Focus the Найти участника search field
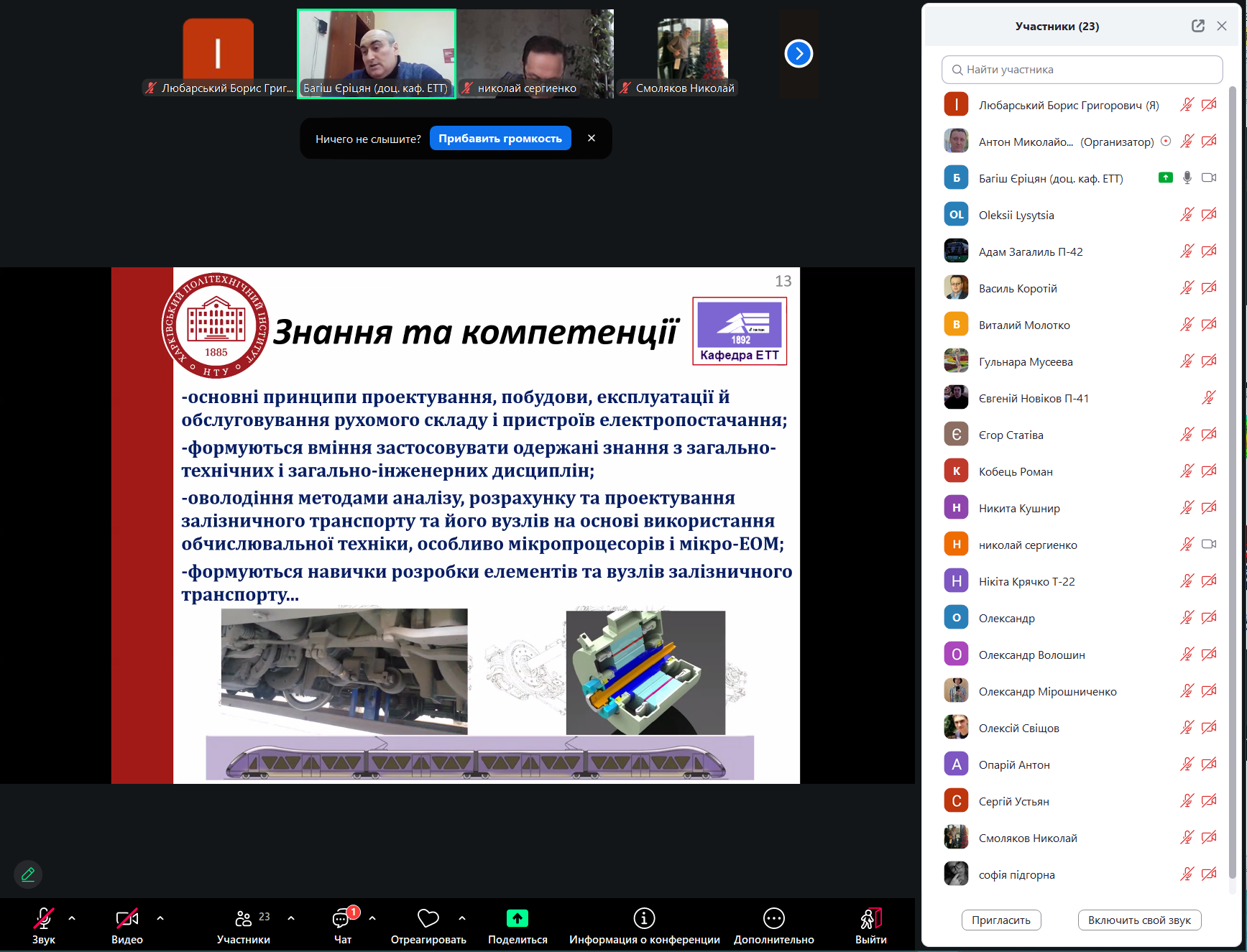This screenshot has height=952, width=1247. (1082, 70)
